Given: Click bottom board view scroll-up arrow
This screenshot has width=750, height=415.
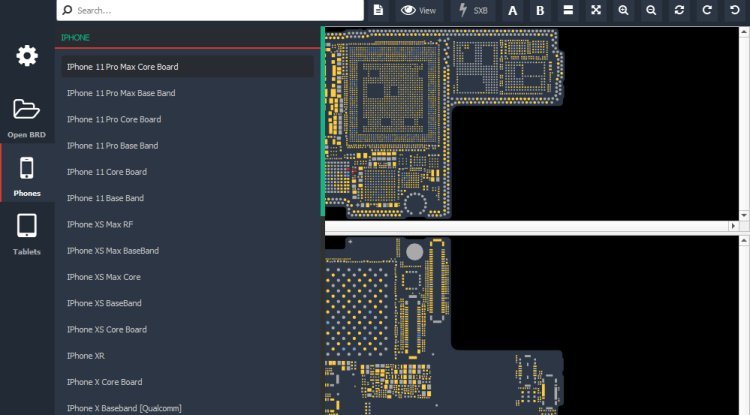Looking at the screenshot, I should click(744, 240).
